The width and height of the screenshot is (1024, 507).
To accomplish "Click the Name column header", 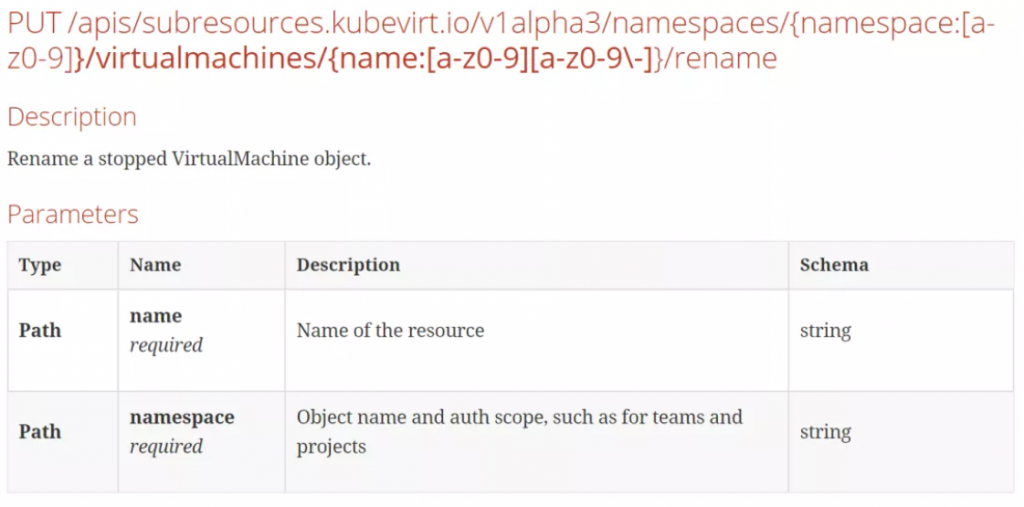I will click(x=155, y=265).
